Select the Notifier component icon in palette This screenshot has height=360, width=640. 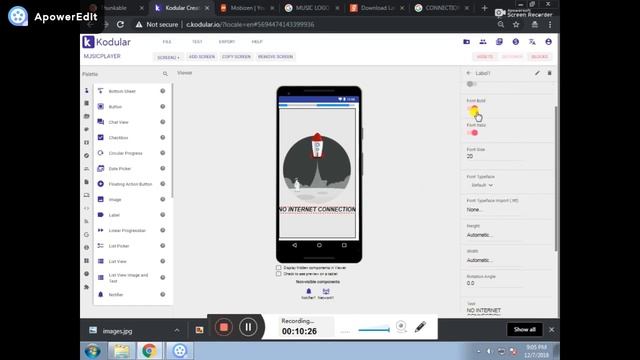click(x=100, y=294)
